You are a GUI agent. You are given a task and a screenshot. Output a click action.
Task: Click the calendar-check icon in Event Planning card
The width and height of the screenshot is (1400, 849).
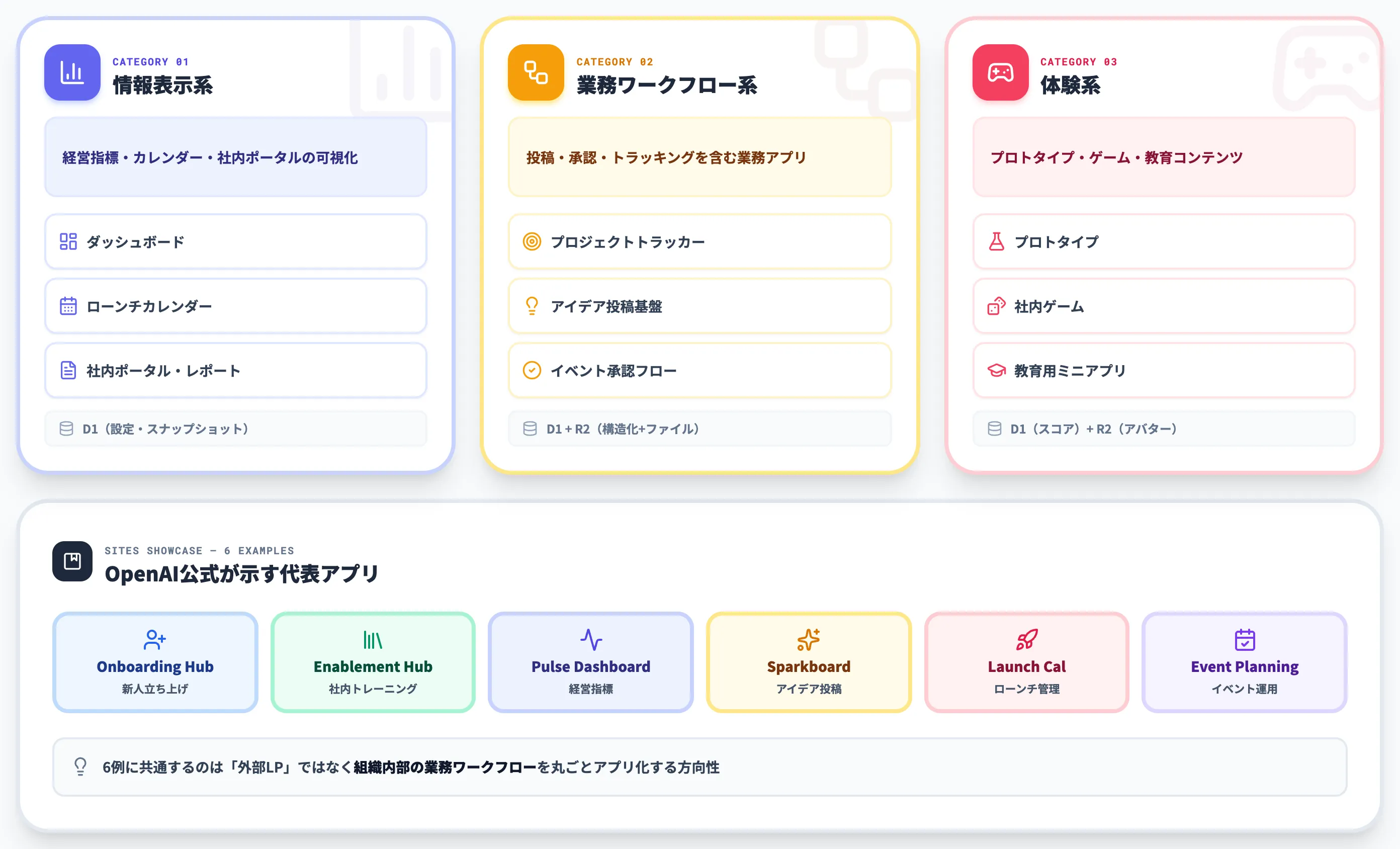(1245, 639)
